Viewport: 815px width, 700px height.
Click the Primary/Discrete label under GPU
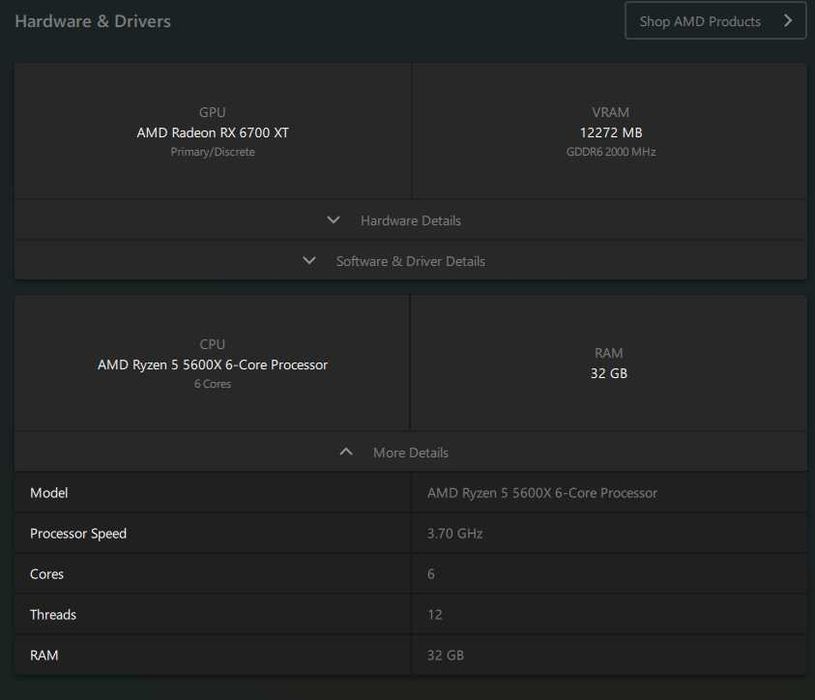point(213,152)
